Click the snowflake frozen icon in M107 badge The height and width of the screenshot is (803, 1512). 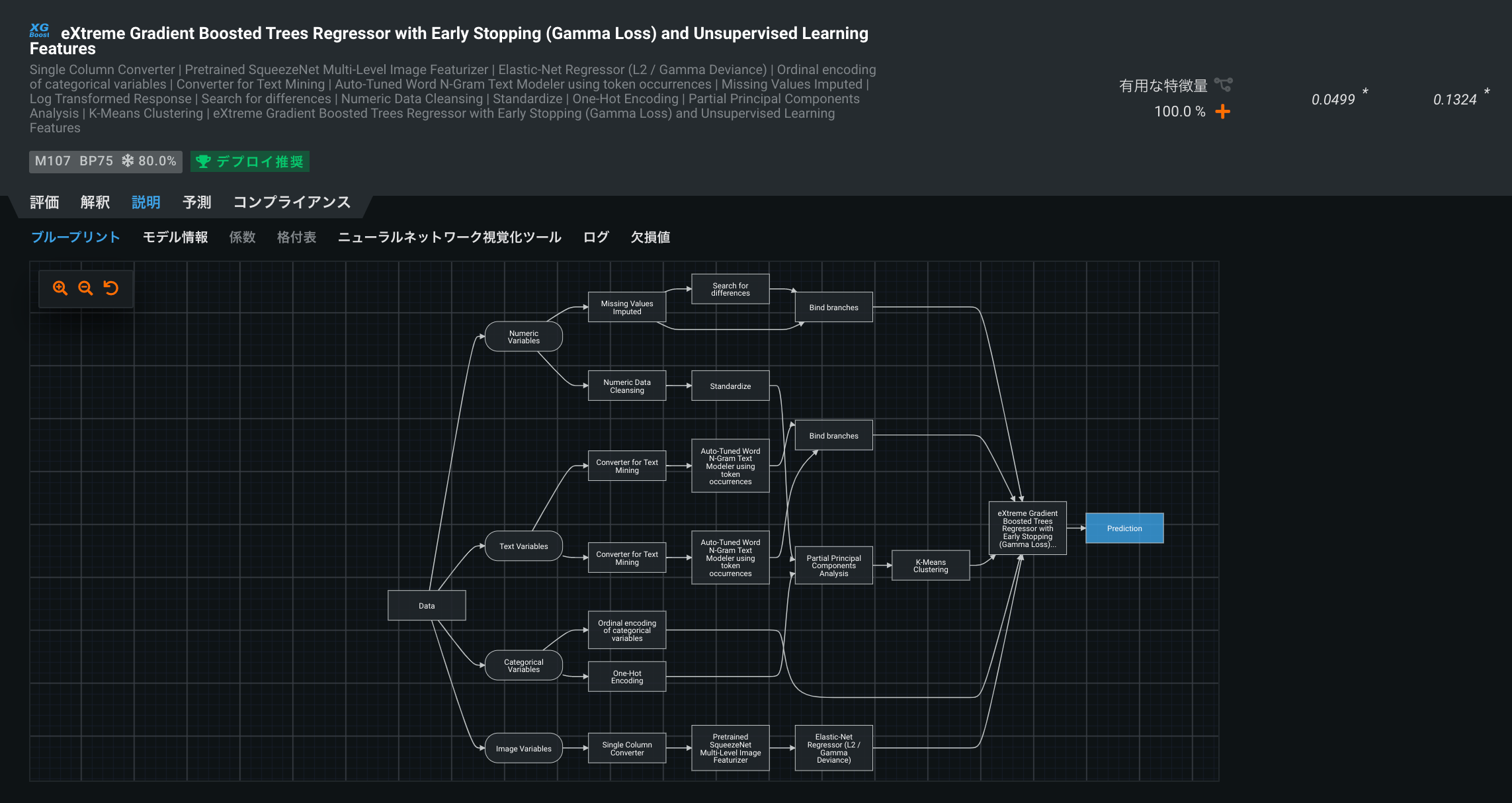(x=128, y=161)
